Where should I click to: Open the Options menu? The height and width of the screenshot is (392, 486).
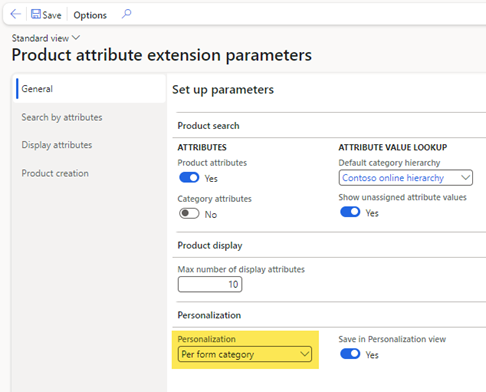click(90, 15)
